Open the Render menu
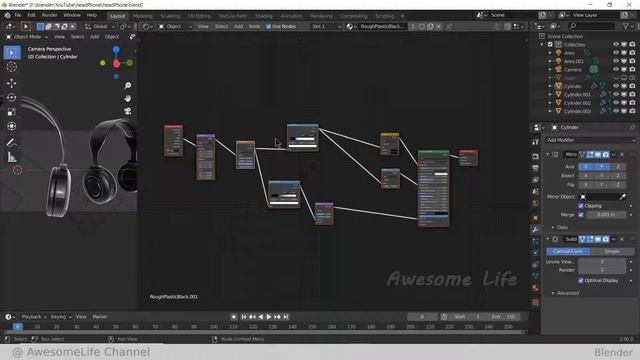 (49, 16)
